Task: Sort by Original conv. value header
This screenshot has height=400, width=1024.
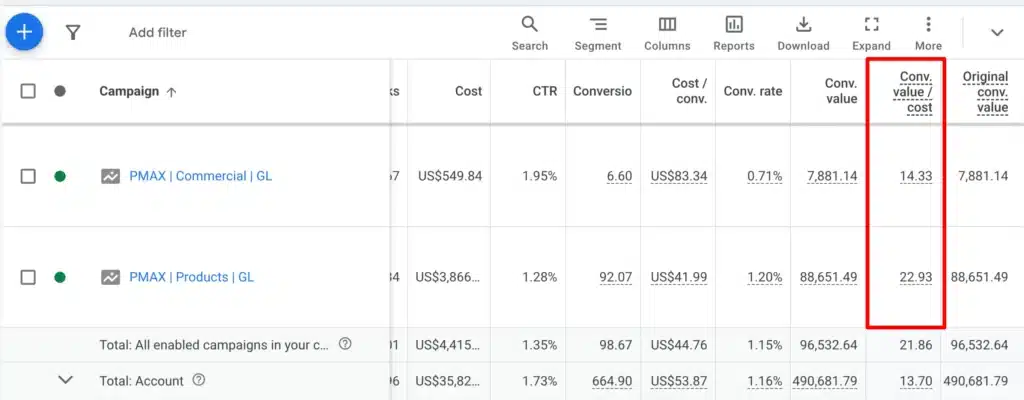Action: click(985, 92)
